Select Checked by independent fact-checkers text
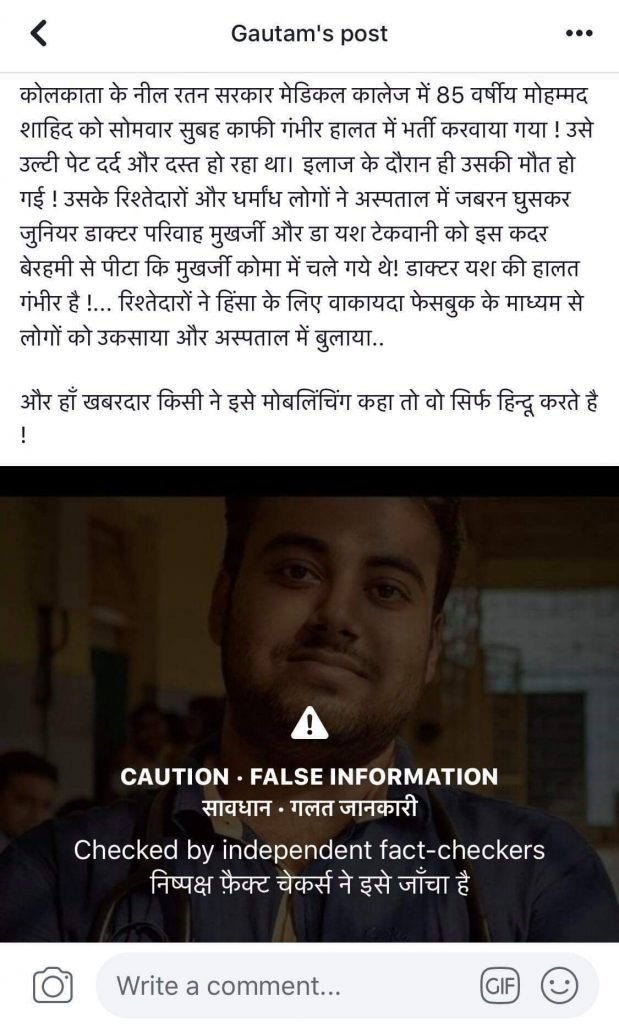The width and height of the screenshot is (619, 1024). point(309,850)
